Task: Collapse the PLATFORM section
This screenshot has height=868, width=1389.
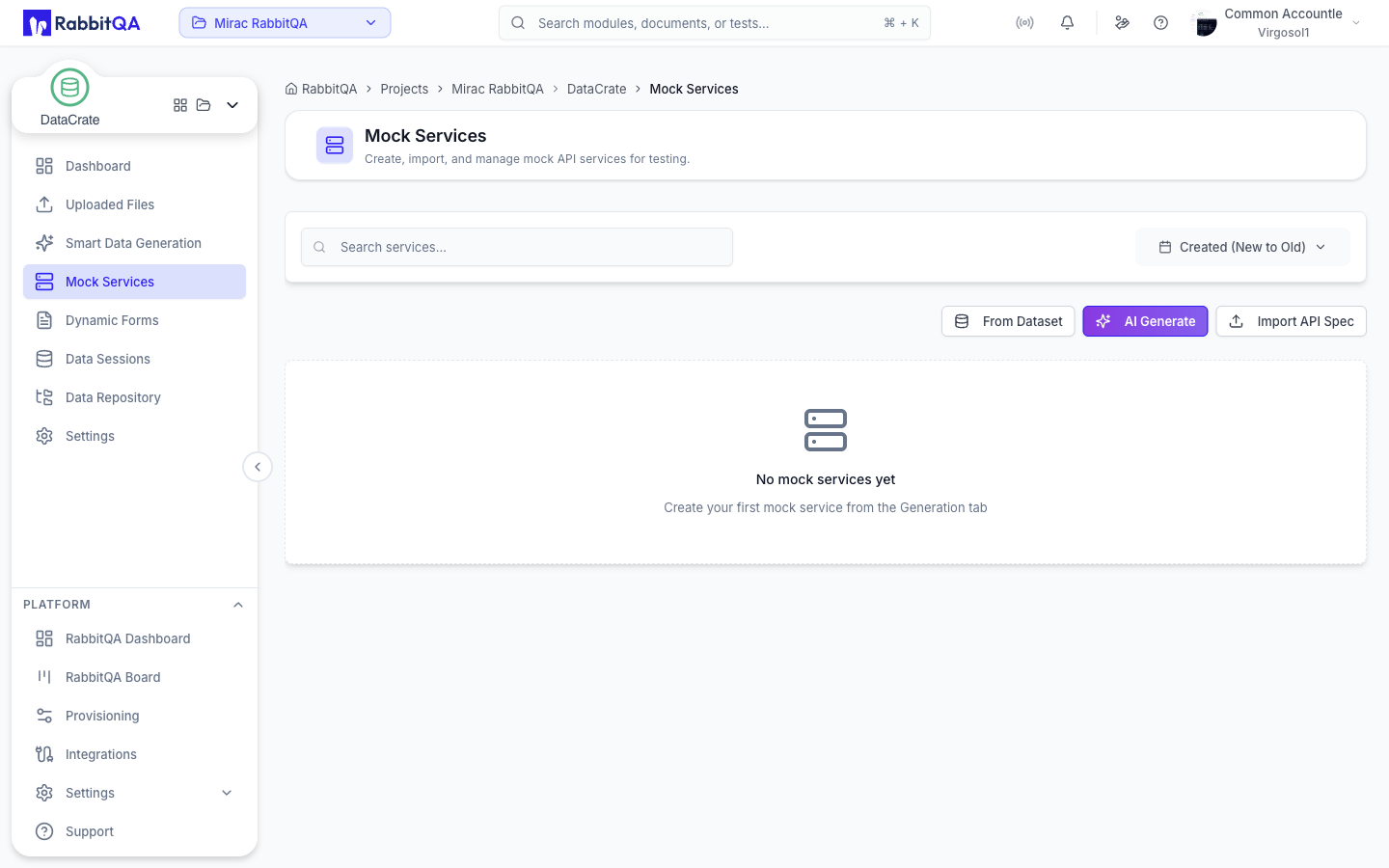Action: tap(238, 605)
